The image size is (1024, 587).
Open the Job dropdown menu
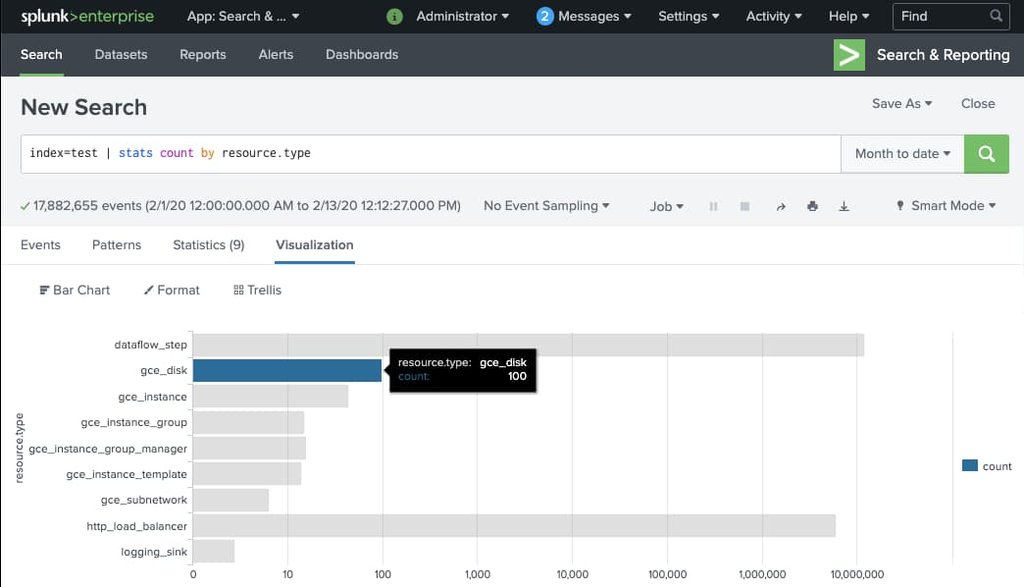pyautogui.click(x=666, y=206)
